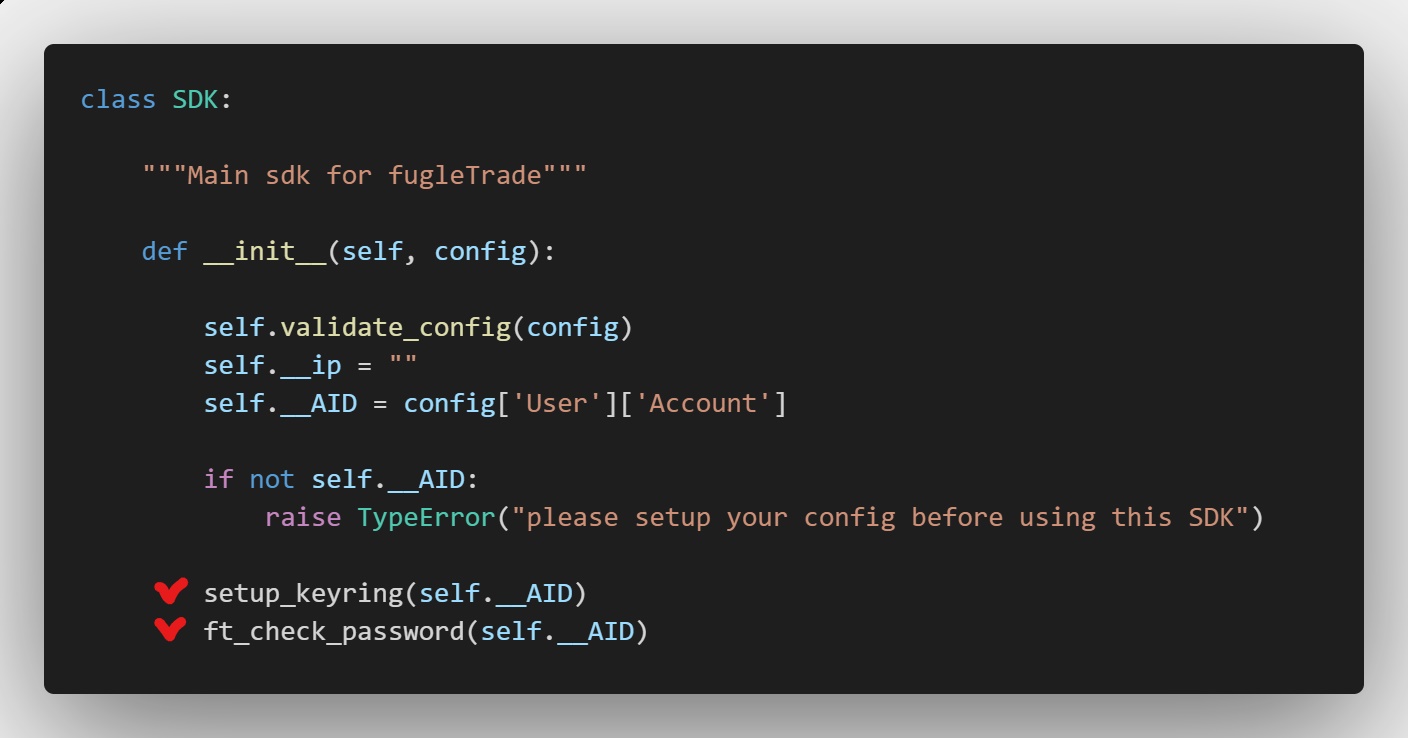Click the __init__ method name
The width and height of the screenshot is (1408, 738).
[265, 251]
